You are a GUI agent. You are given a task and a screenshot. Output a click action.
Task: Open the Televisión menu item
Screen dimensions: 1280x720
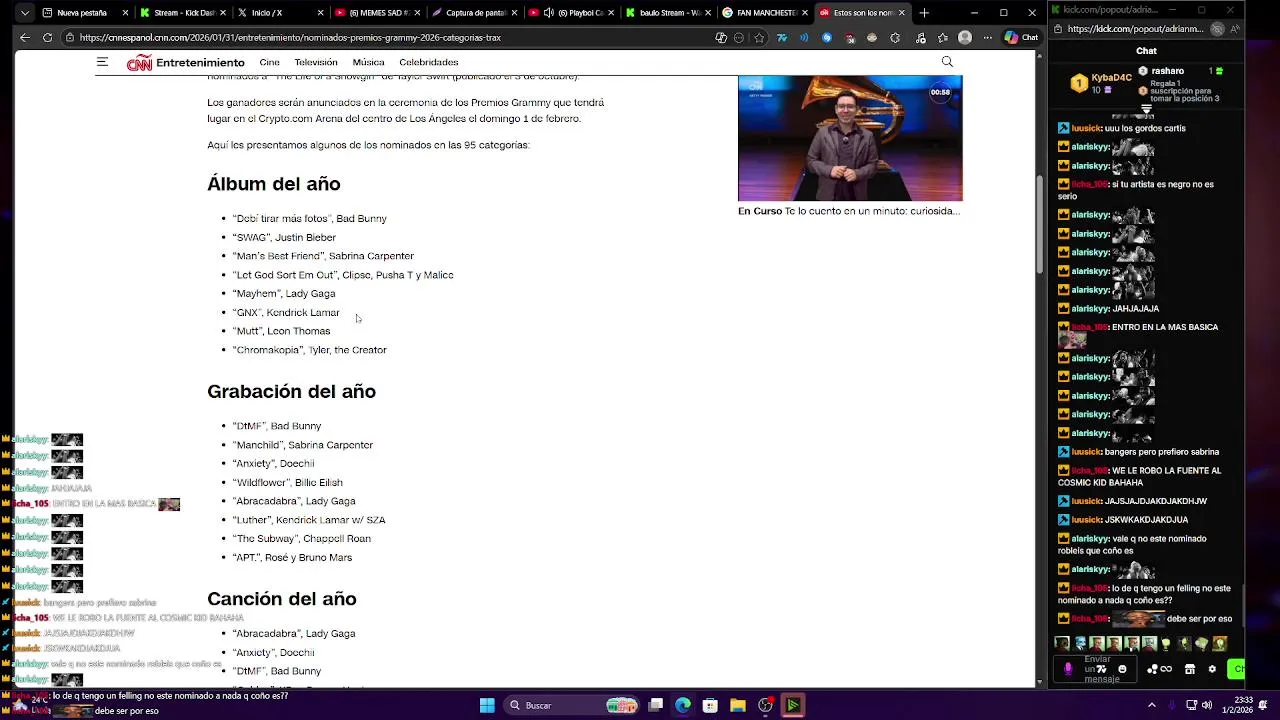[316, 62]
